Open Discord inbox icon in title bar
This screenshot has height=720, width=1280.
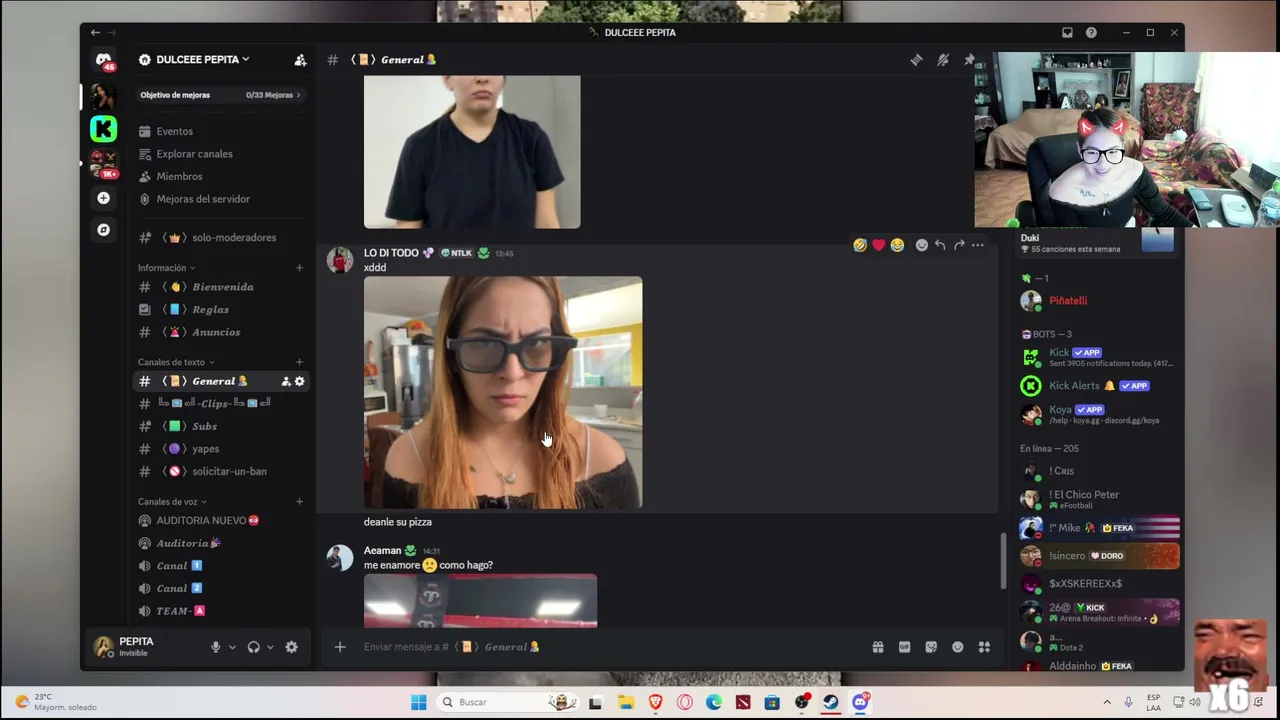pos(1067,32)
